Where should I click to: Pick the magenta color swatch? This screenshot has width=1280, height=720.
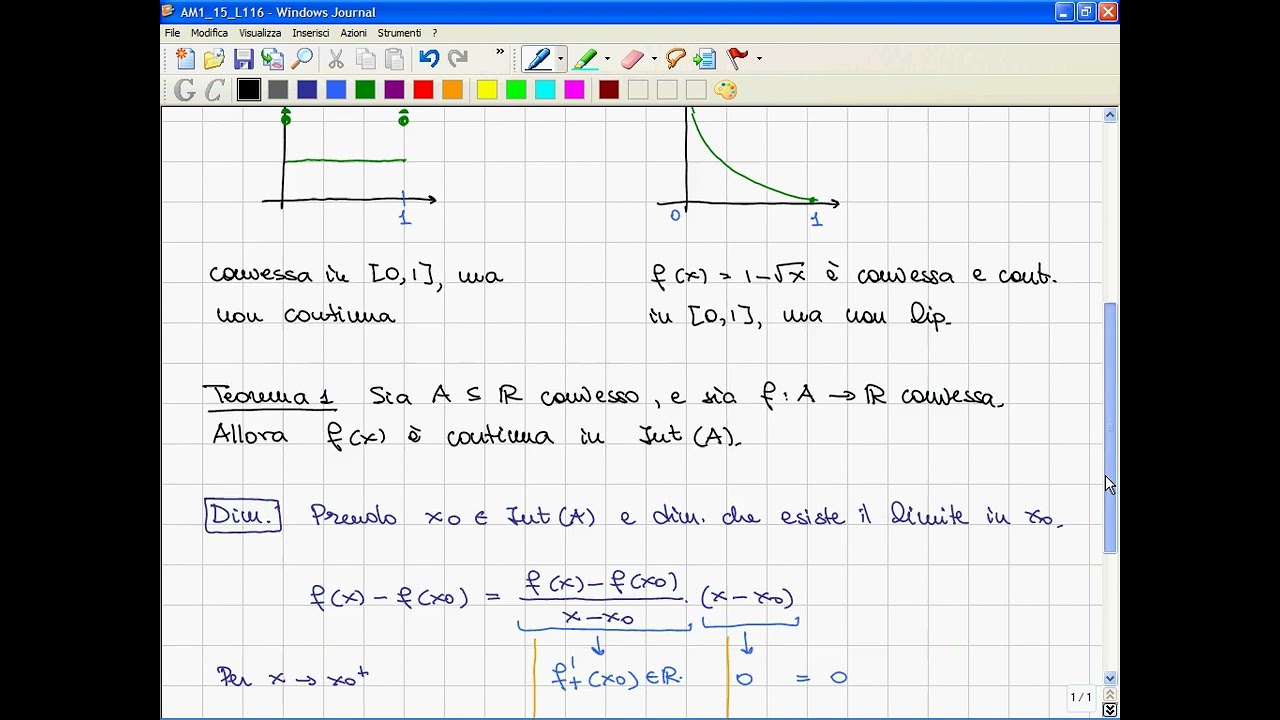click(x=574, y=90)
